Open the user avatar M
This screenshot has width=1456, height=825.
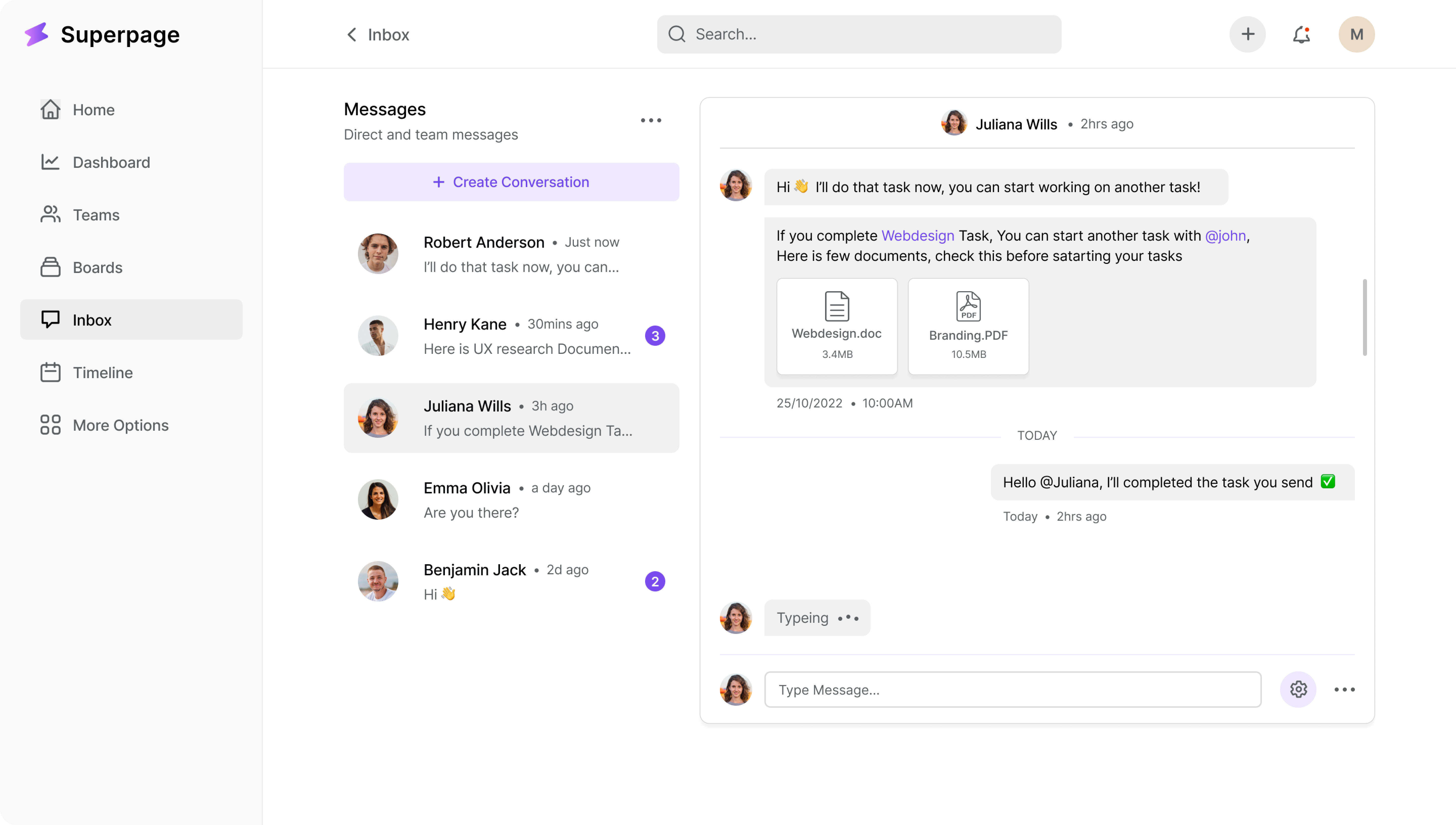point(1356,35)
